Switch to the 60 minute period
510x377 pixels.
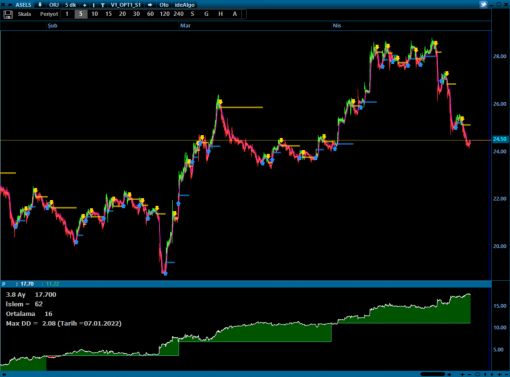pyautogui.click(x=150, y=14)
